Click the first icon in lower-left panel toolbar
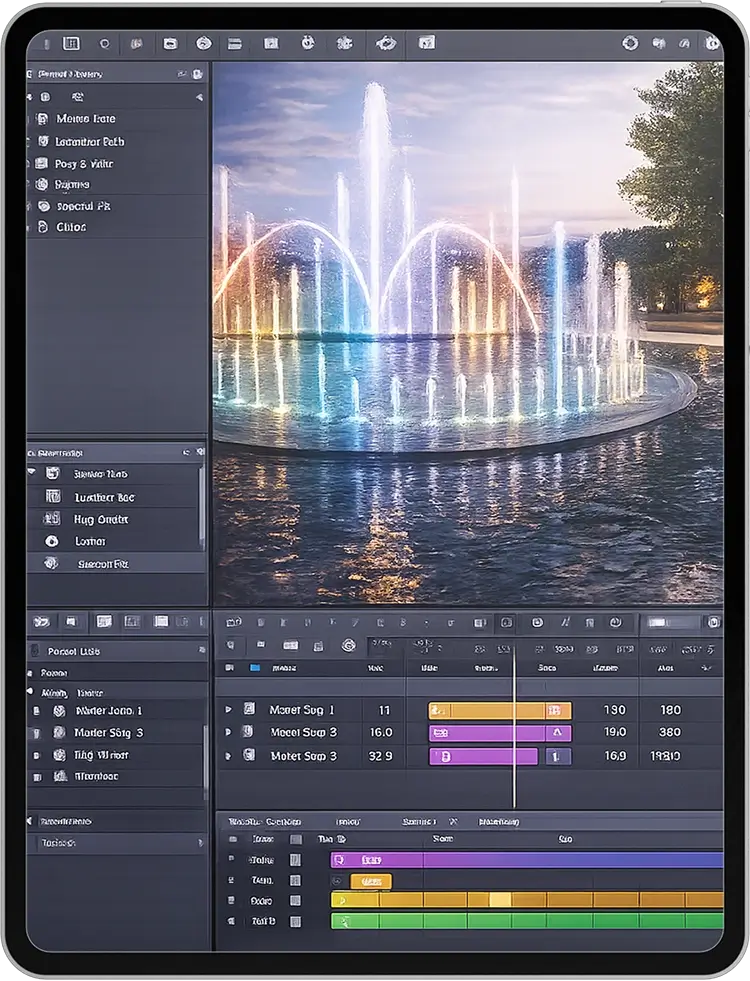 point(41,621)
